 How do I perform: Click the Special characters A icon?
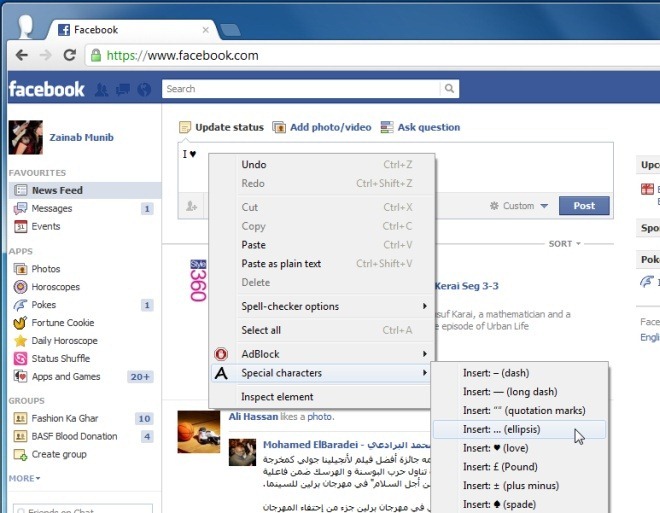tap(221, 373)
